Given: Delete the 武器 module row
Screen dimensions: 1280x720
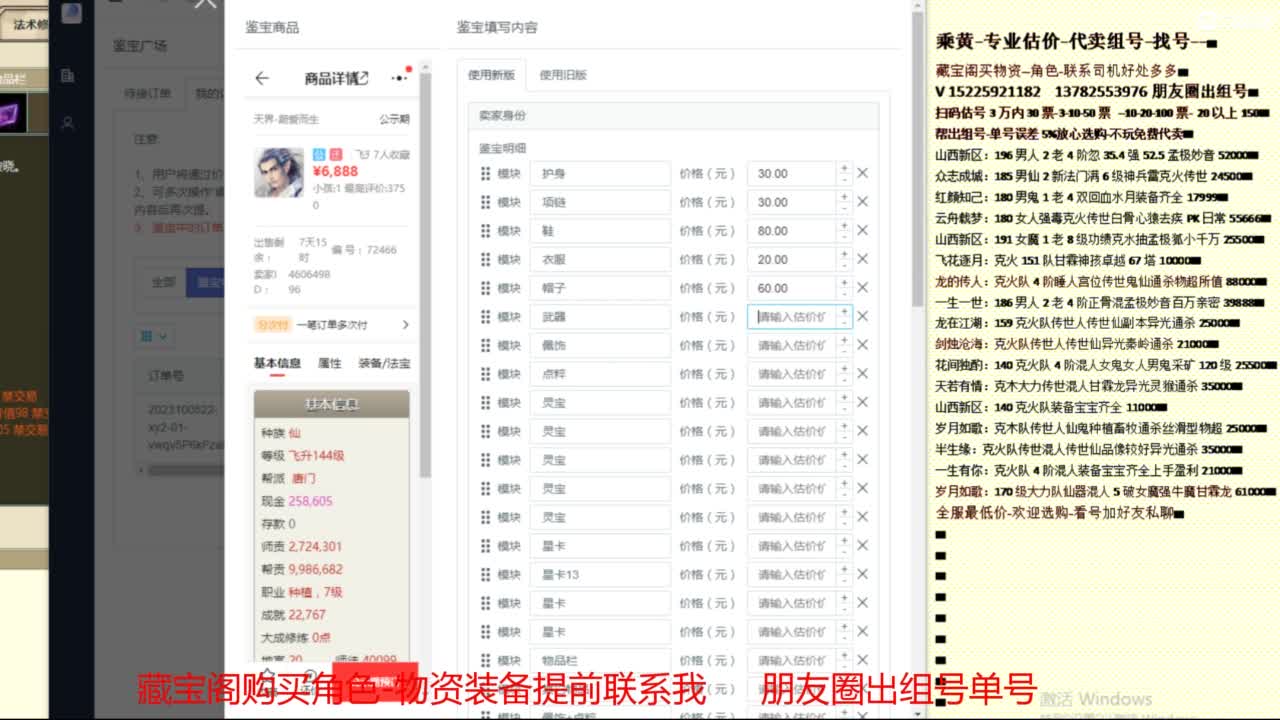Looking at the screenshot, I should [862, 316].
